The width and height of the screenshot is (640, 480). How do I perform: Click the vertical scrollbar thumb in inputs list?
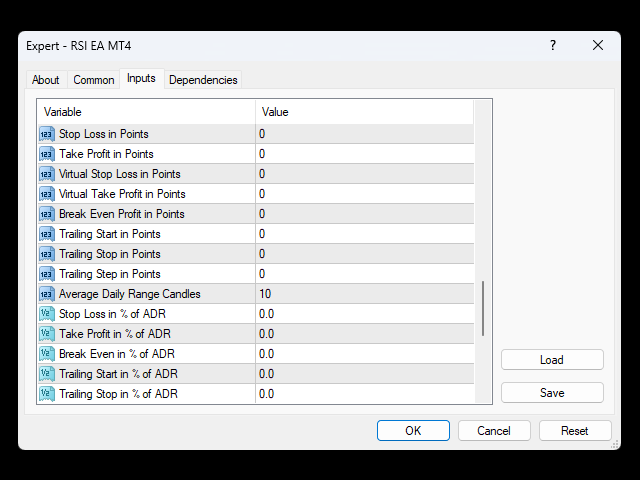pos(483,309)
